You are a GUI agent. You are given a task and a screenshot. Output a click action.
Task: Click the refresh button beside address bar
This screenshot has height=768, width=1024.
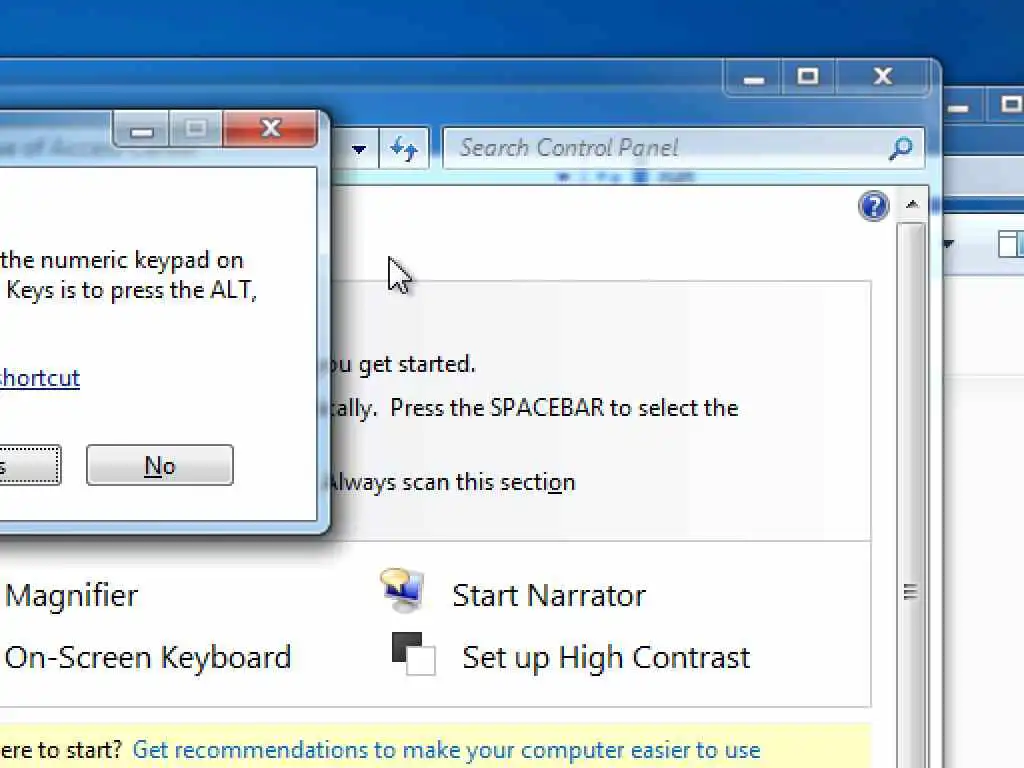pyautogui.click(x=404, y=148)
